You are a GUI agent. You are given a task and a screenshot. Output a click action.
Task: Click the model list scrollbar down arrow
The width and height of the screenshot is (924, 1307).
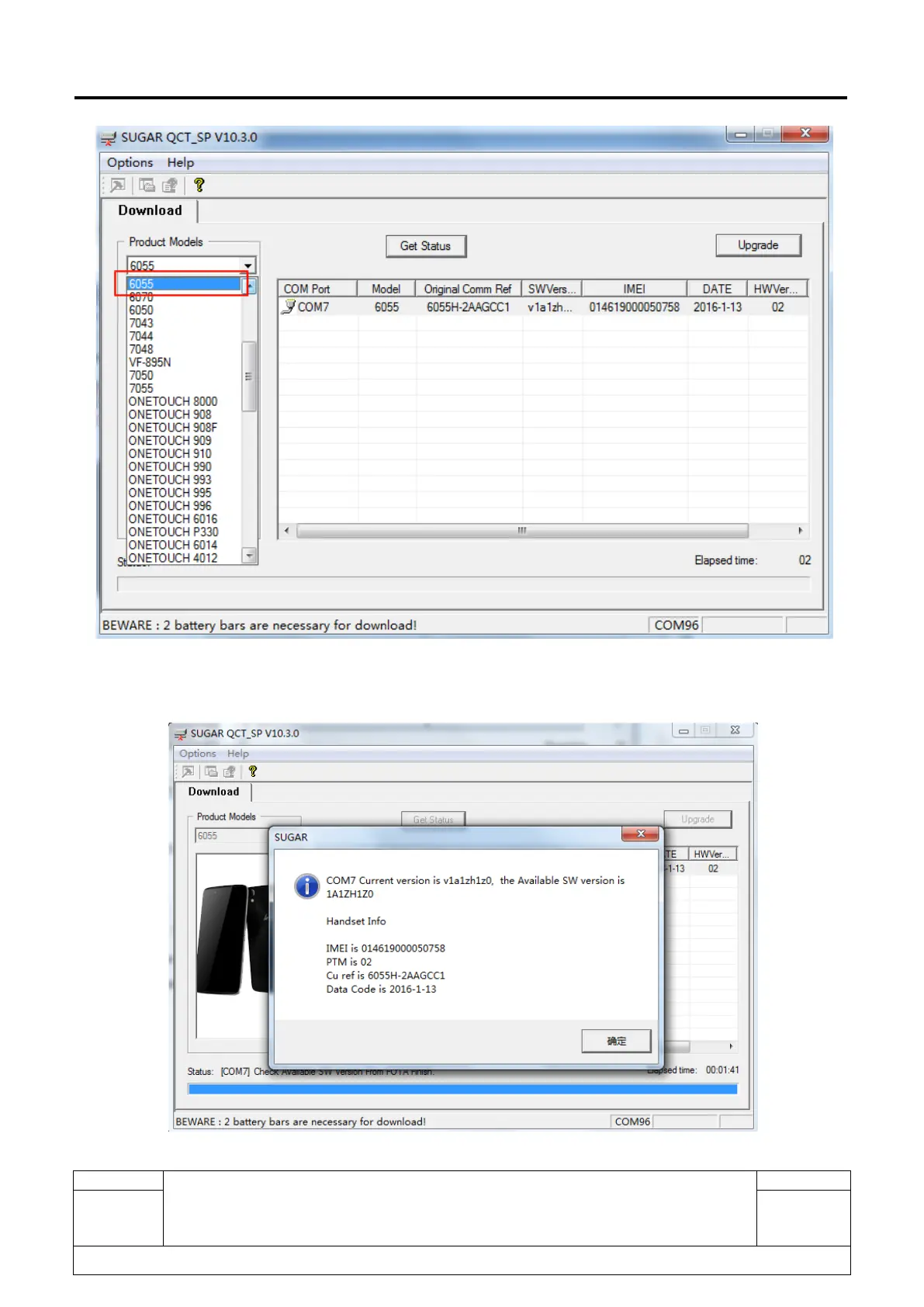point(249,556)
